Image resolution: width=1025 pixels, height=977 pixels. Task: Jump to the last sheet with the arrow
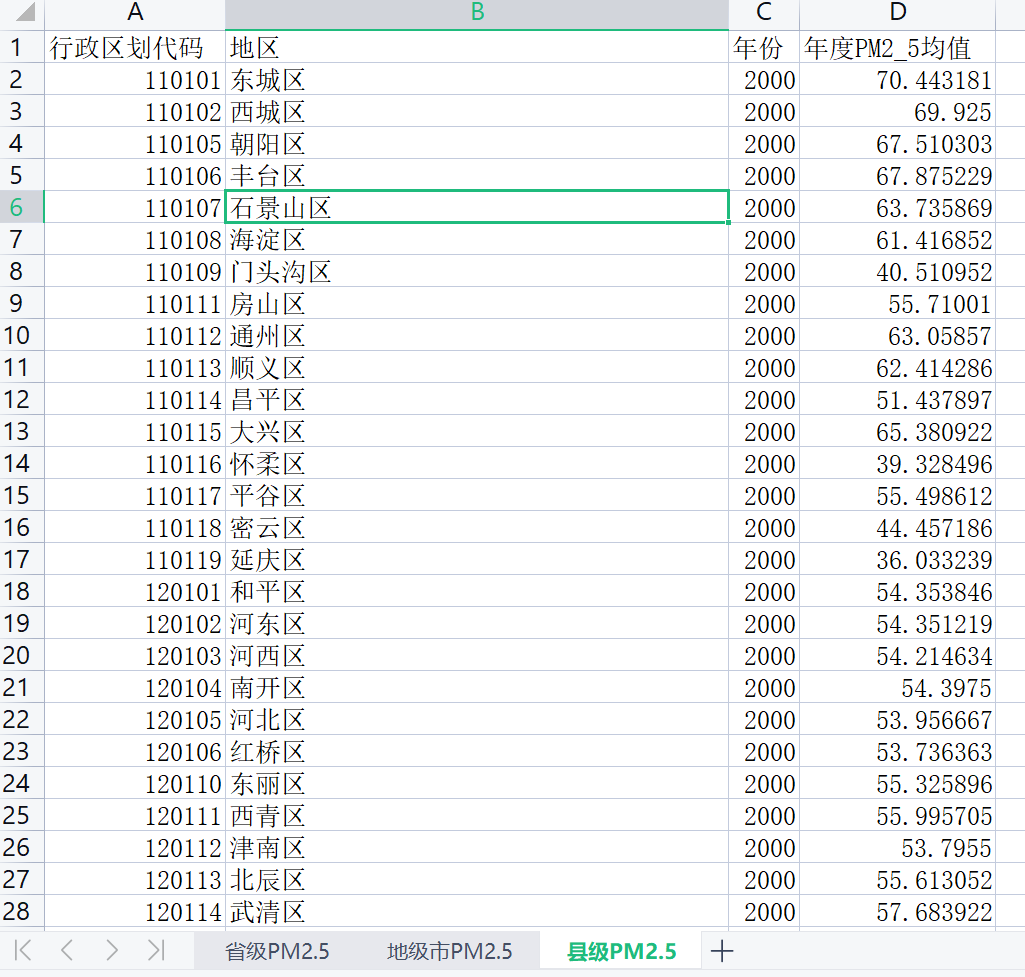156,950
